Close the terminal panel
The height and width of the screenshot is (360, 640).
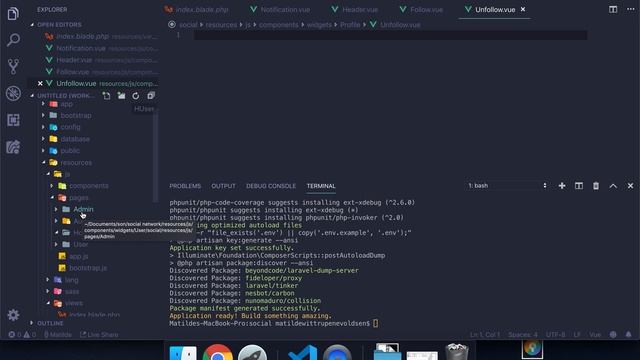coord(630,186)
